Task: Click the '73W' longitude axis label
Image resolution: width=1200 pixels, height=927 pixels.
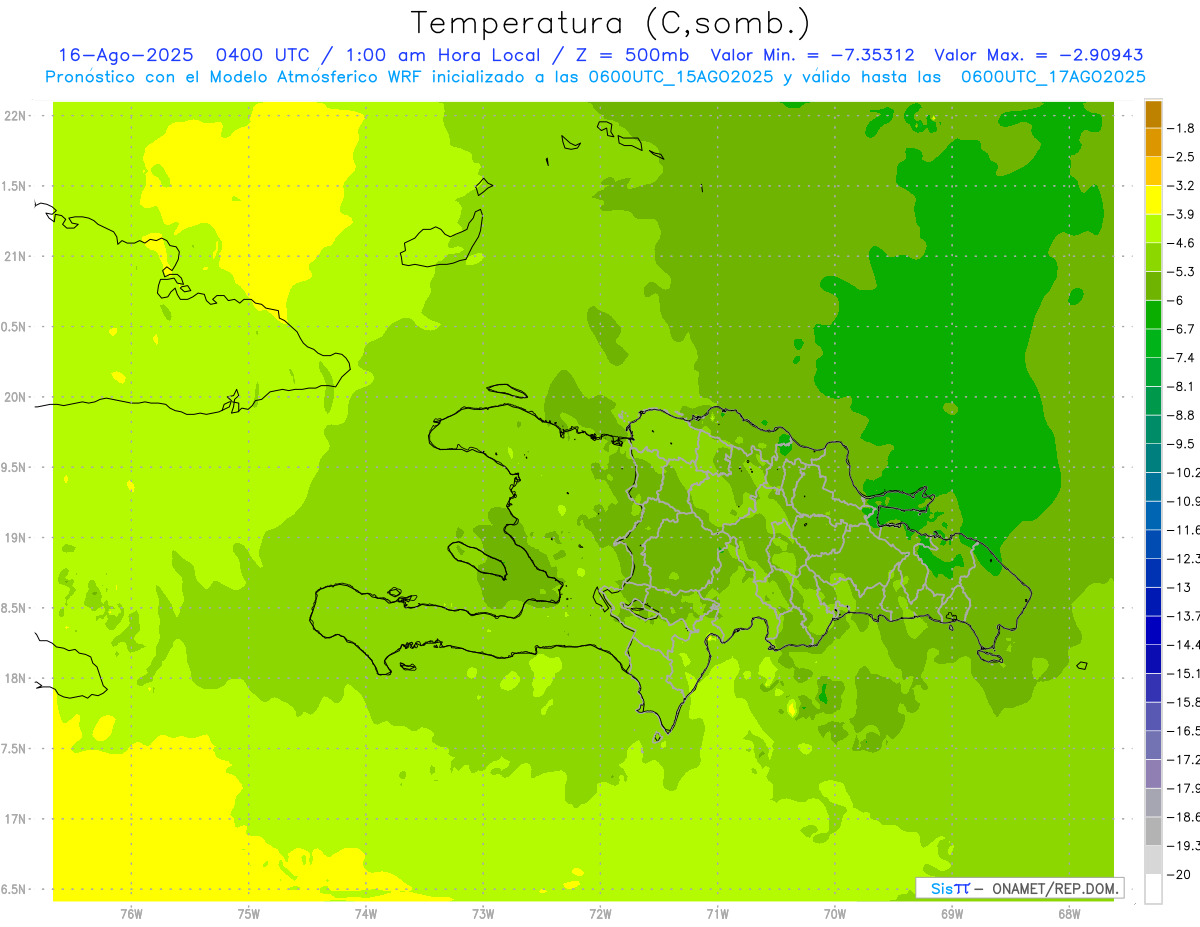Action: (x=483, y=913)
